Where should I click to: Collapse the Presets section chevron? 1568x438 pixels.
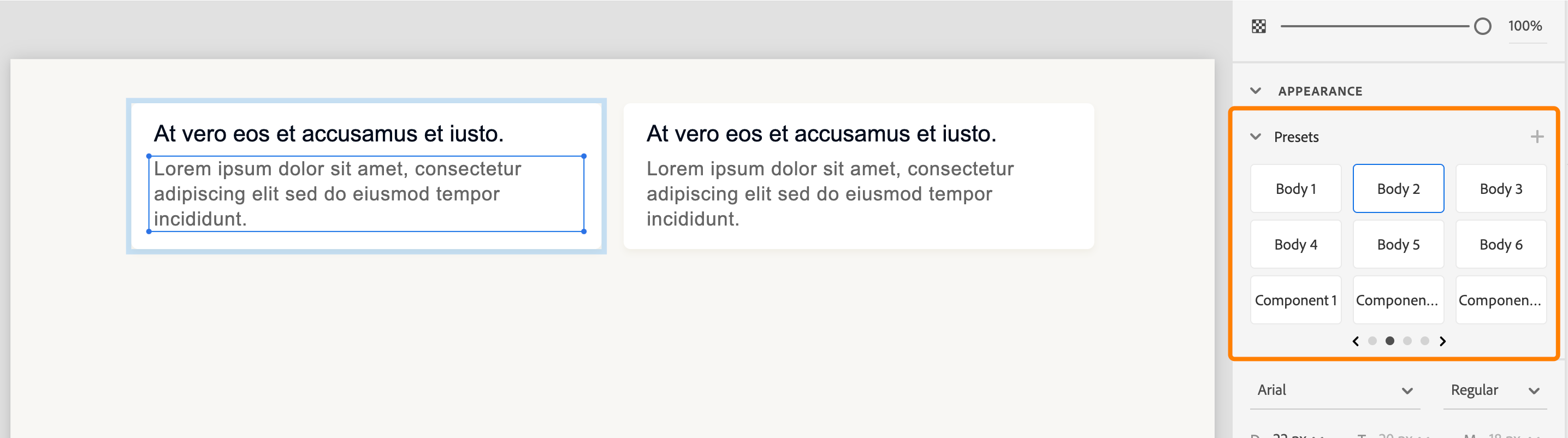tap(1255, 137)
